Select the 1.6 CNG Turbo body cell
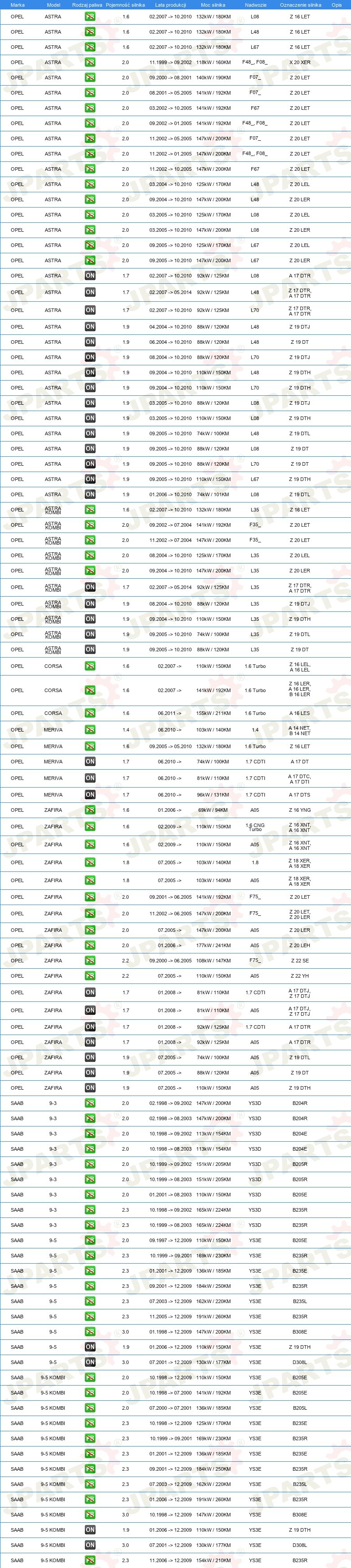351x1568 pixels. click(x=254, y=827)
